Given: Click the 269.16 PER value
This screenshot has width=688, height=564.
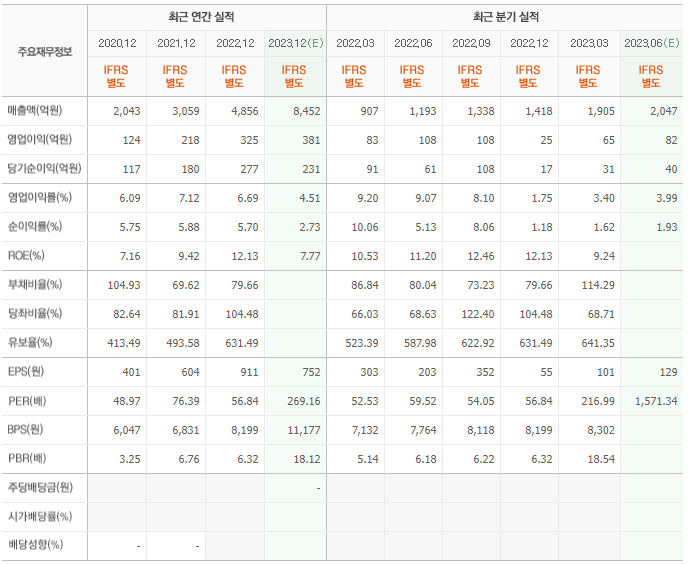Looking at the screenshot, I should pos(304,401).
